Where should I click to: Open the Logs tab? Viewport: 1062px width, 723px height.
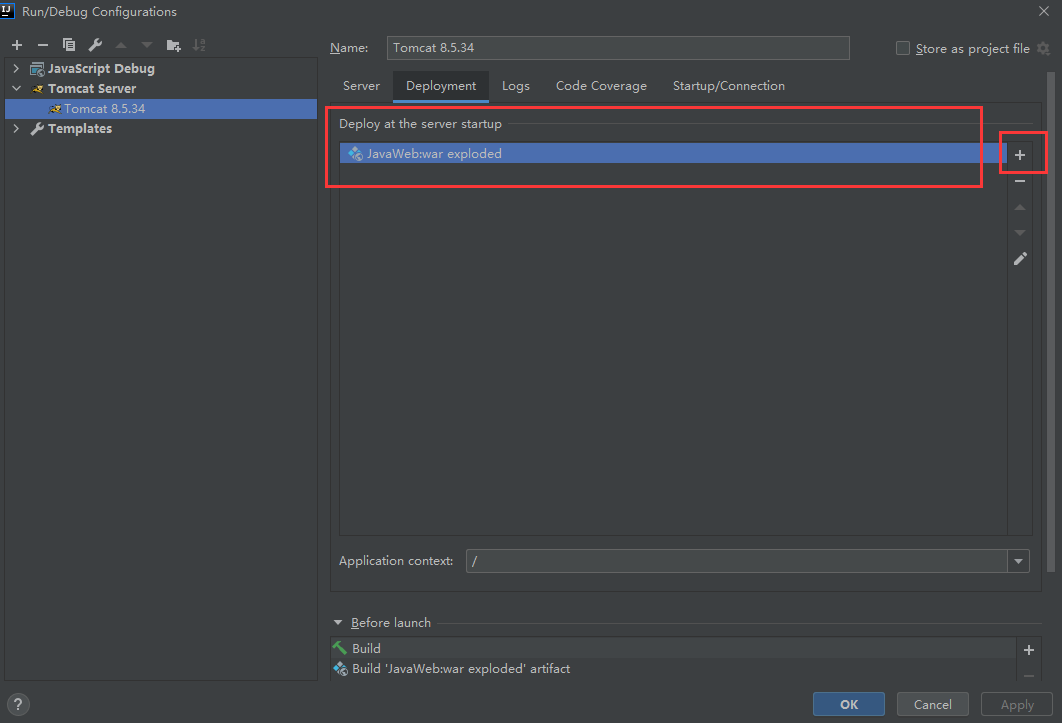pos(515,86)
